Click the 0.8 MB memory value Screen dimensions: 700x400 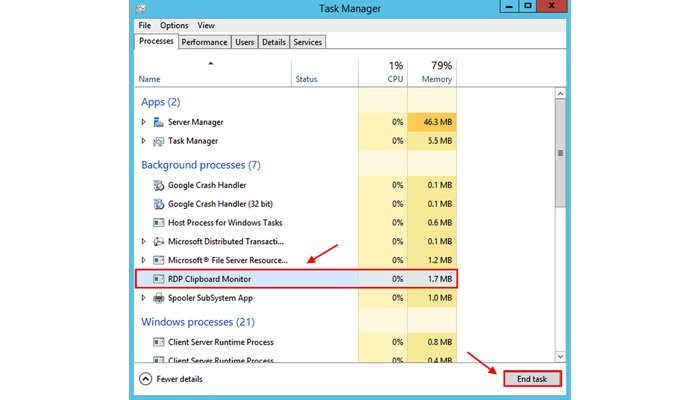[x=440, y=342]
